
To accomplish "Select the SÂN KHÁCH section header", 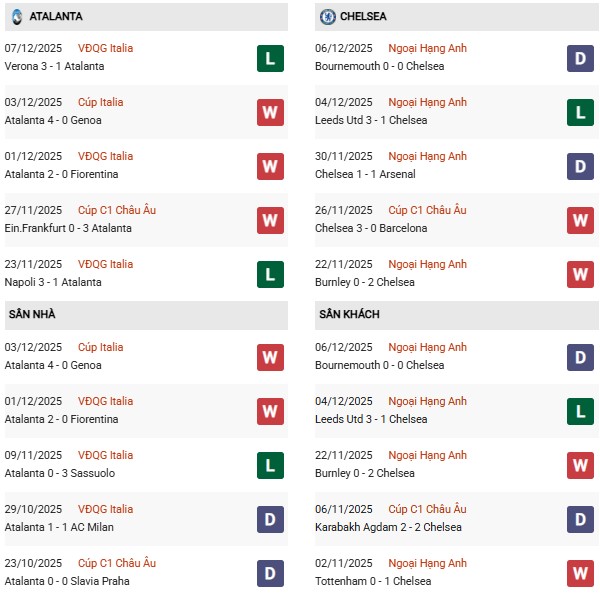I will pos(350,315).
